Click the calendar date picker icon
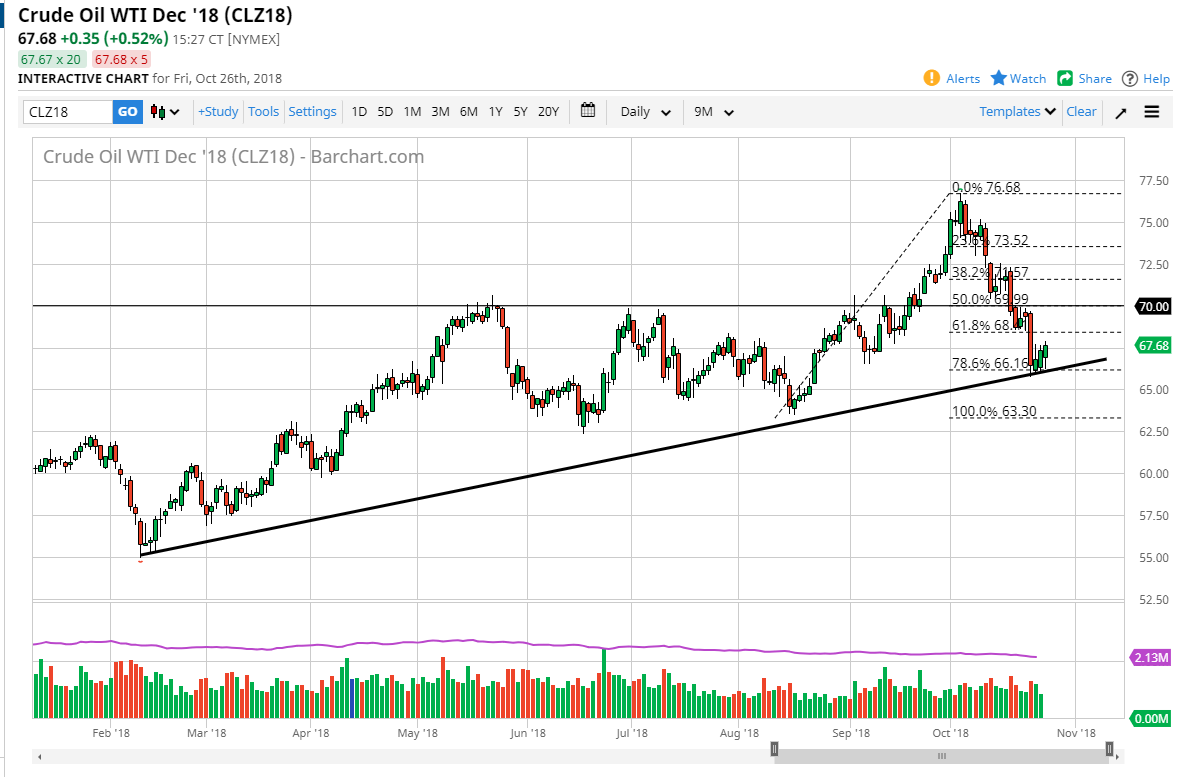This screenshot has height=777, width=1195. click(588, 111)
